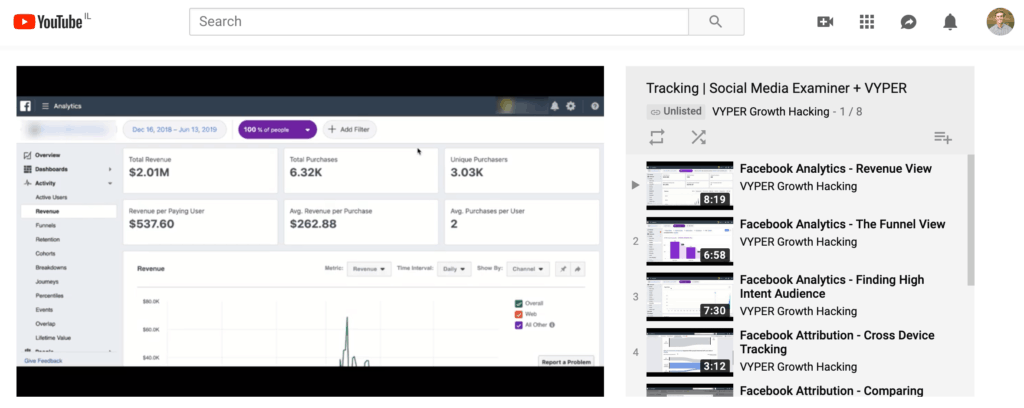Open Facebook Analytics settings gear
This screenshot has height=408, width=1024.
[571, 106]
